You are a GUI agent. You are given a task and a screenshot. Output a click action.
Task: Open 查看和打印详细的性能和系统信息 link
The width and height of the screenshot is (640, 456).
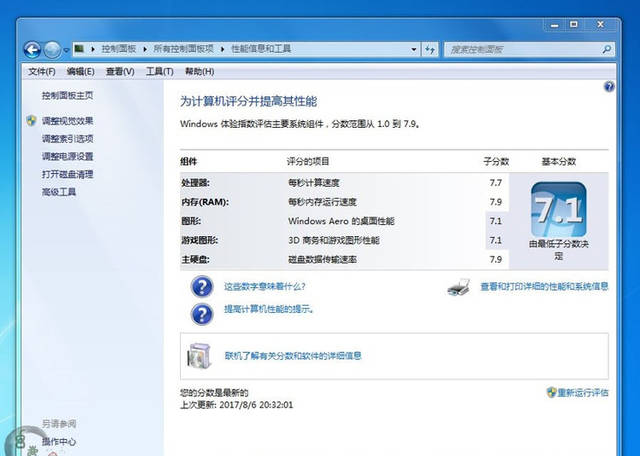tap(544, 287)
